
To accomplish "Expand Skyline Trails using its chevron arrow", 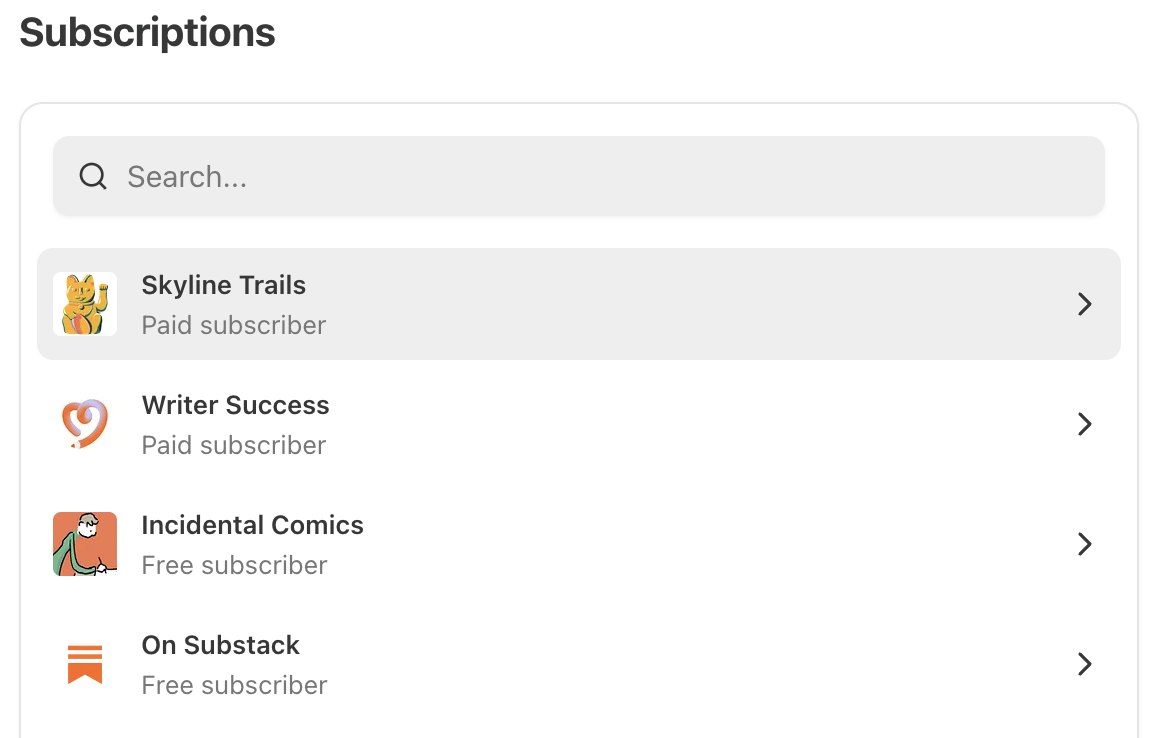I will pyautogui.click(x=1084, y=304).
